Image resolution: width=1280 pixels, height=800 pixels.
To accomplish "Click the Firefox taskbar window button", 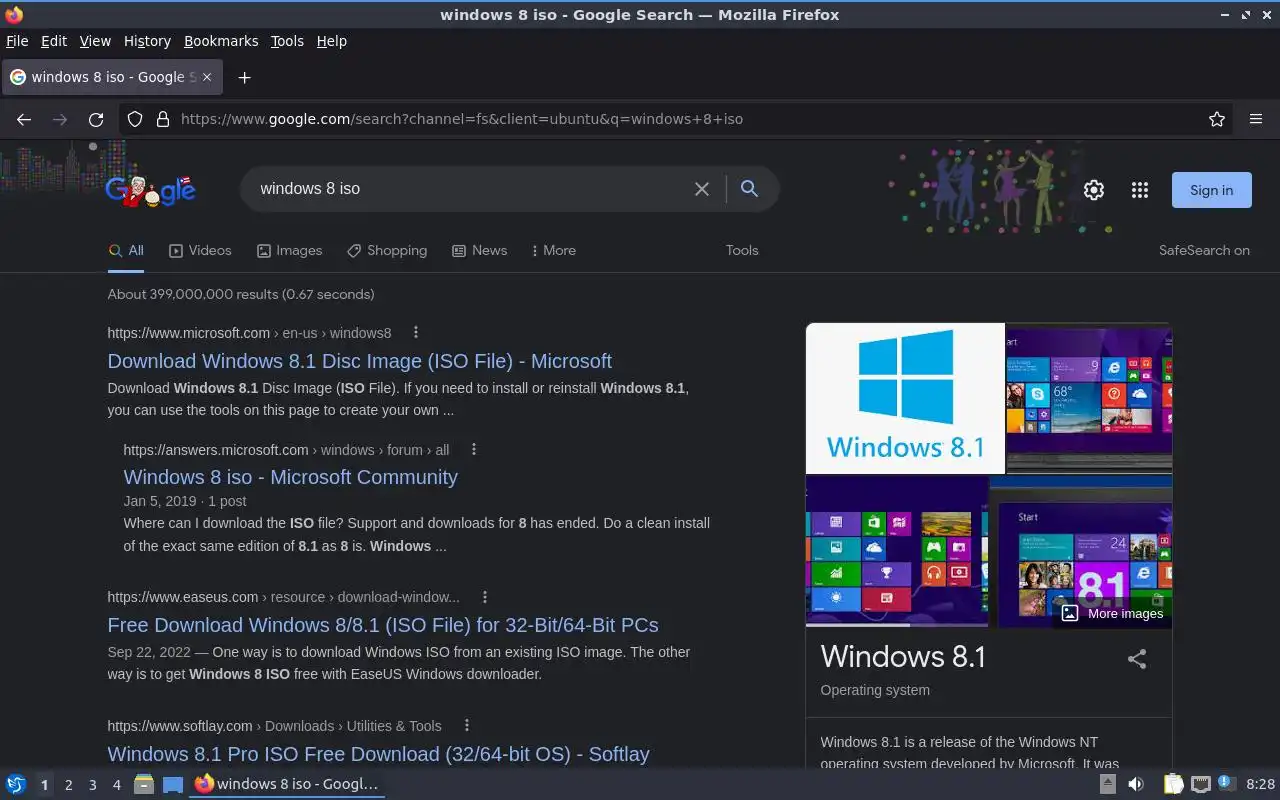I will pyautogui.click(x=287, y=785).
